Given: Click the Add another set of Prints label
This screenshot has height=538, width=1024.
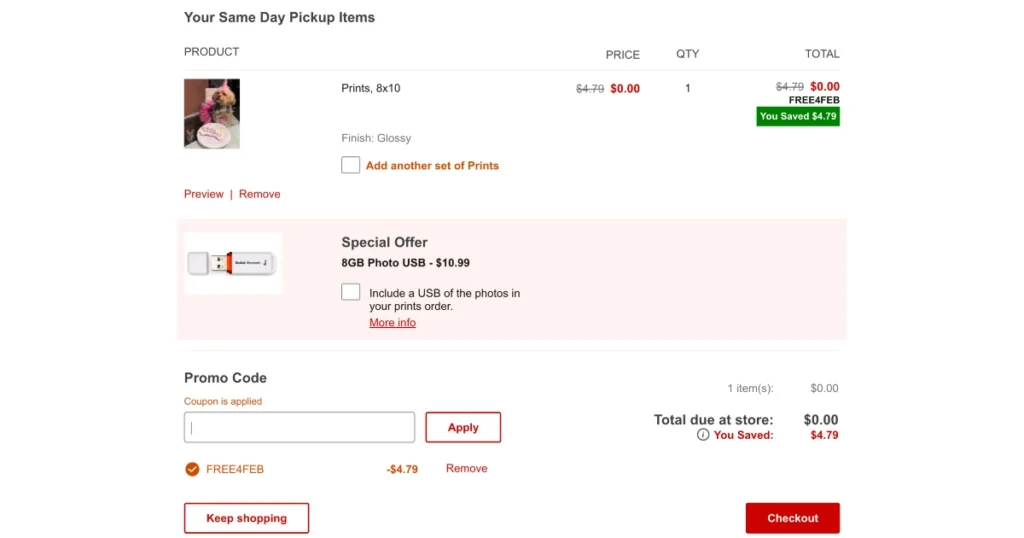Looking at the screenshot, I should click(x=432, y=166).
